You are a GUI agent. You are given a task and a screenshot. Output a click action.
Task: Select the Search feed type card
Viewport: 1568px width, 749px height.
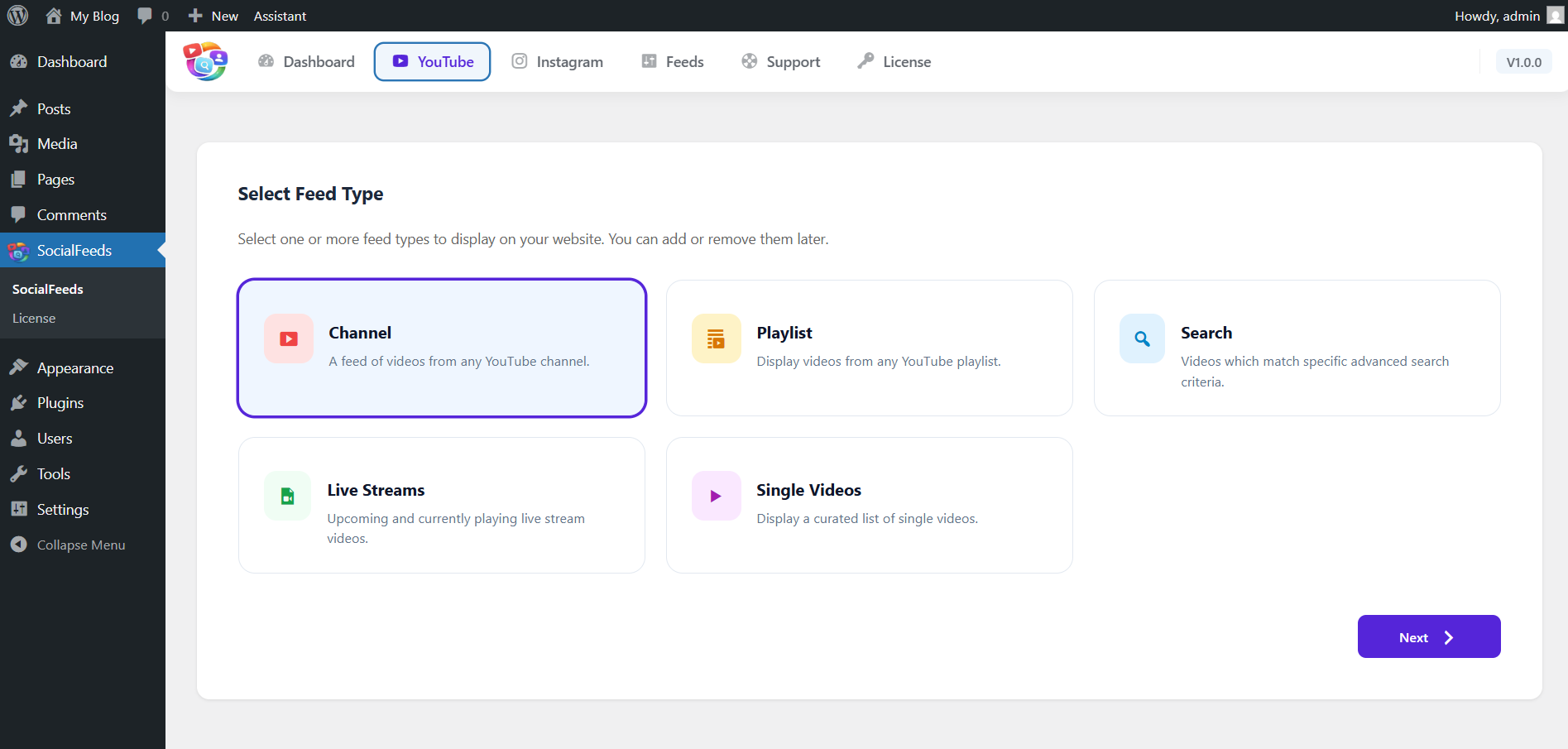tap(1297, 348)
